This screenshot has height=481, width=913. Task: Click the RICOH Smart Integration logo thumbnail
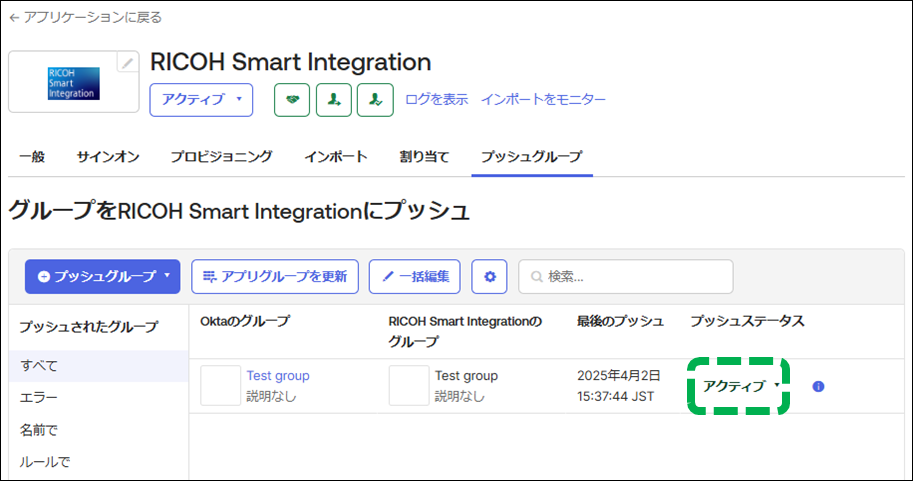[73, 83]
